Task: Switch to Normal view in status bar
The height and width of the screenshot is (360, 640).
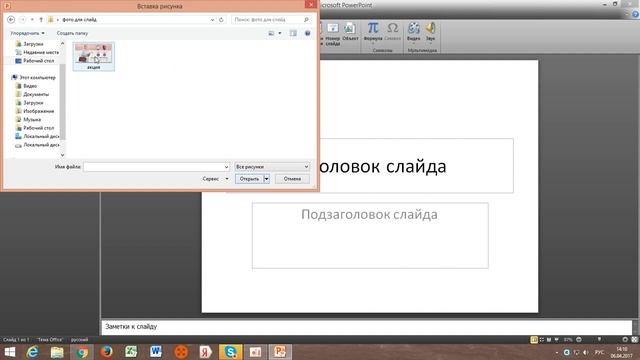Action: [533, 340]
